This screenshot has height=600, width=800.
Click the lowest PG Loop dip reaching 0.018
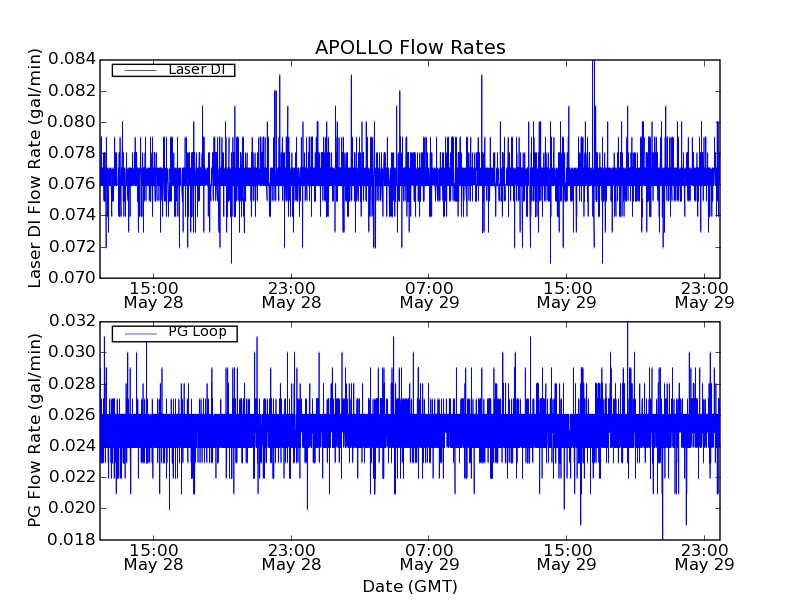tap(662, 537)
